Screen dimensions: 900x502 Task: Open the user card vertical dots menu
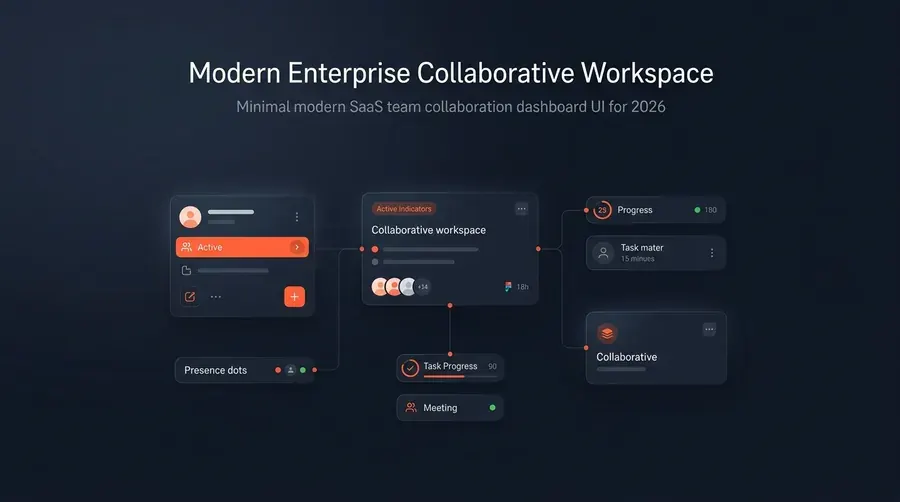(x=297, y=217)
